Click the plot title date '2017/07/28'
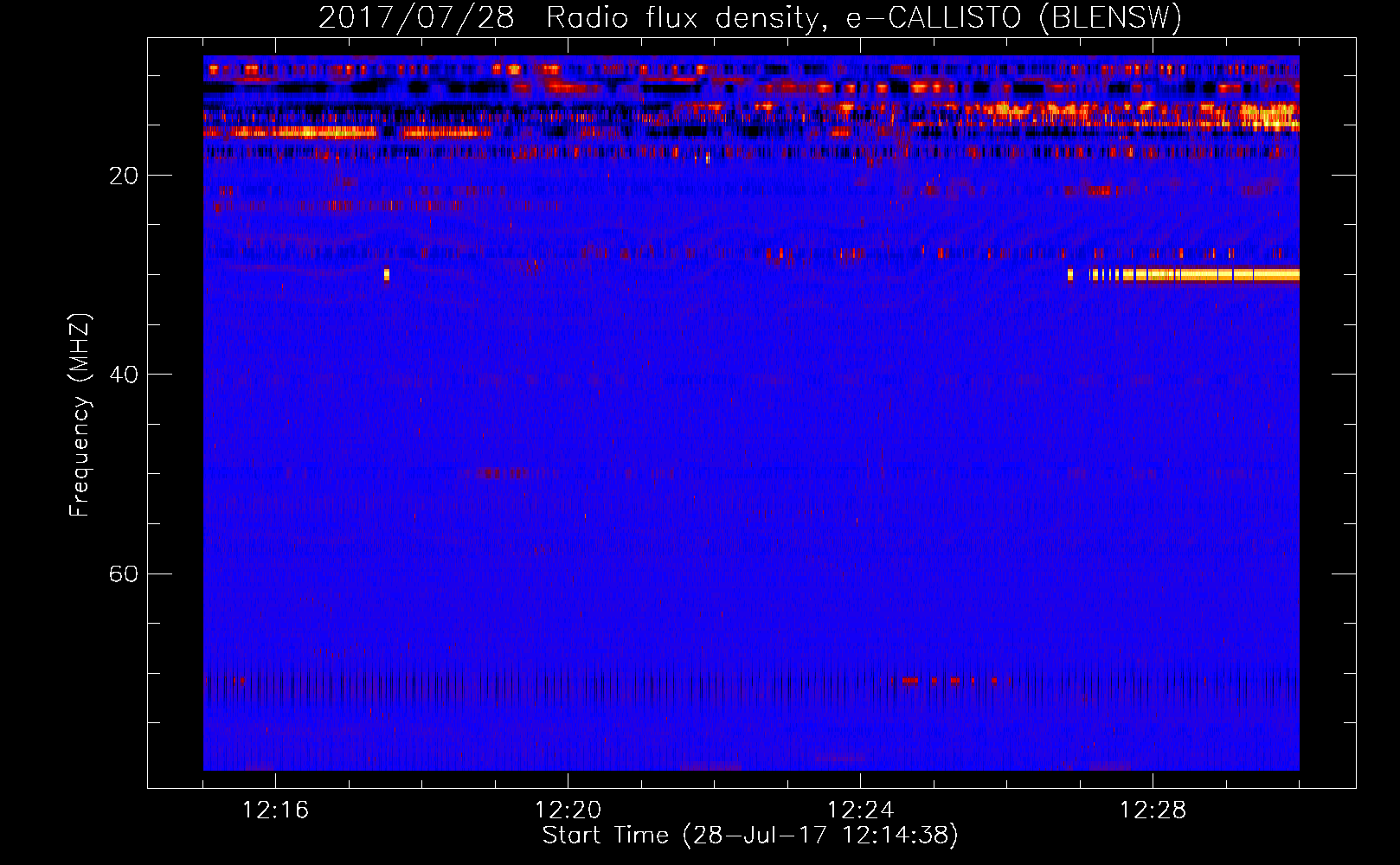Viewport: 1400px width, 865px height. click(x=416, y=18)
